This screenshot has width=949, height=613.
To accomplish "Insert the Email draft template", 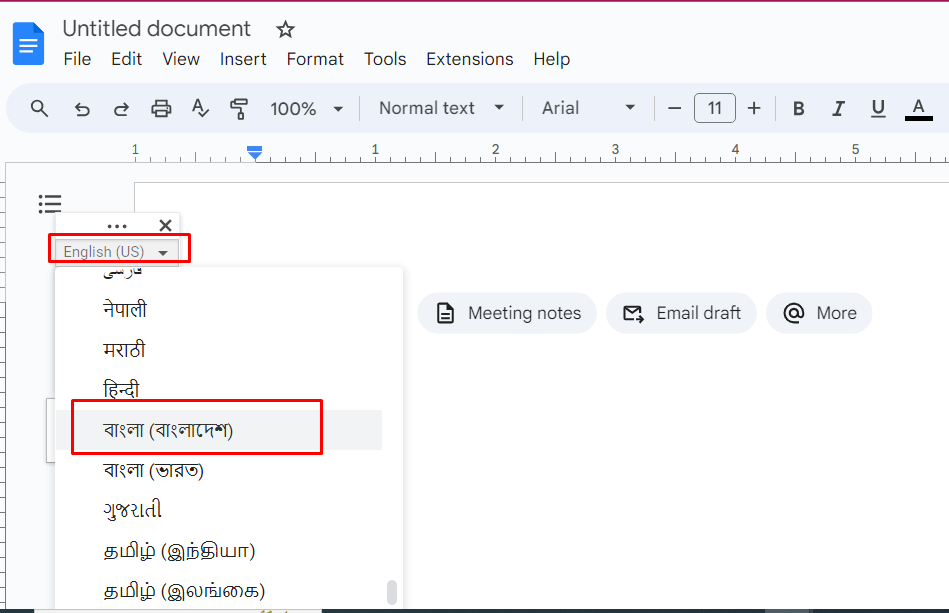I will [681, 313].
